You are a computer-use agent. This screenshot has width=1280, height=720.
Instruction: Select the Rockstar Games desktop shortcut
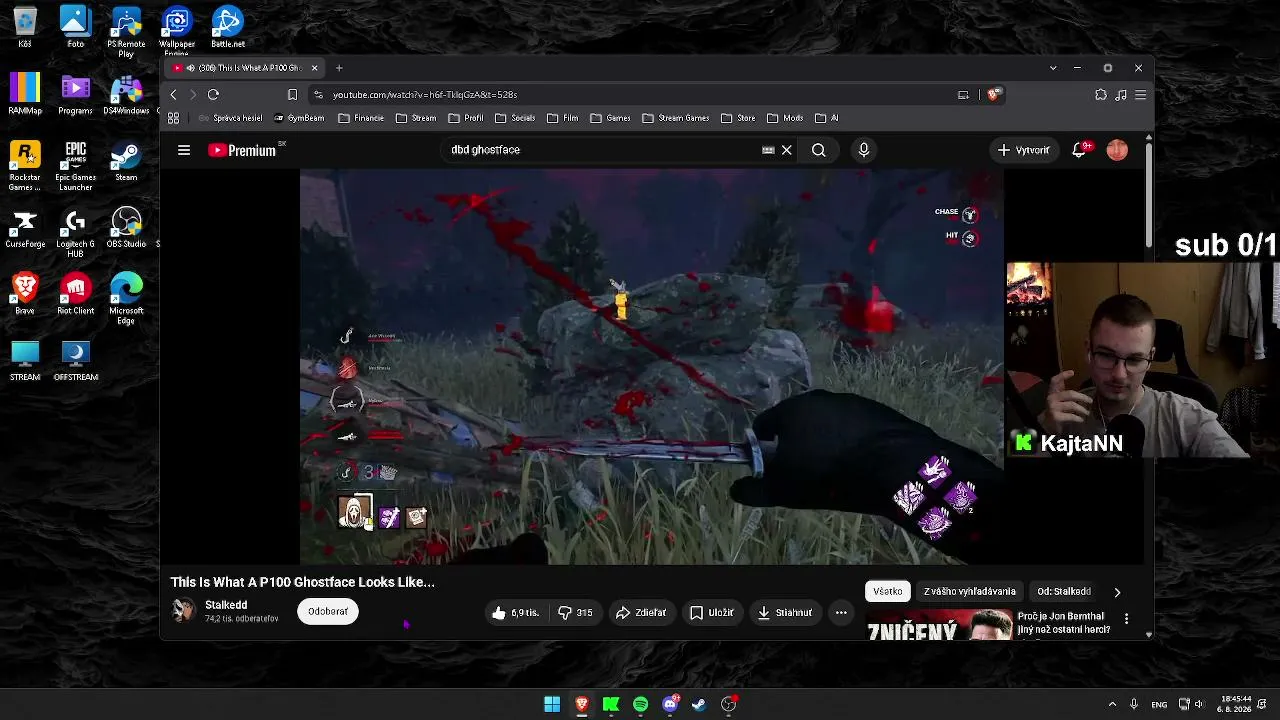25,165
